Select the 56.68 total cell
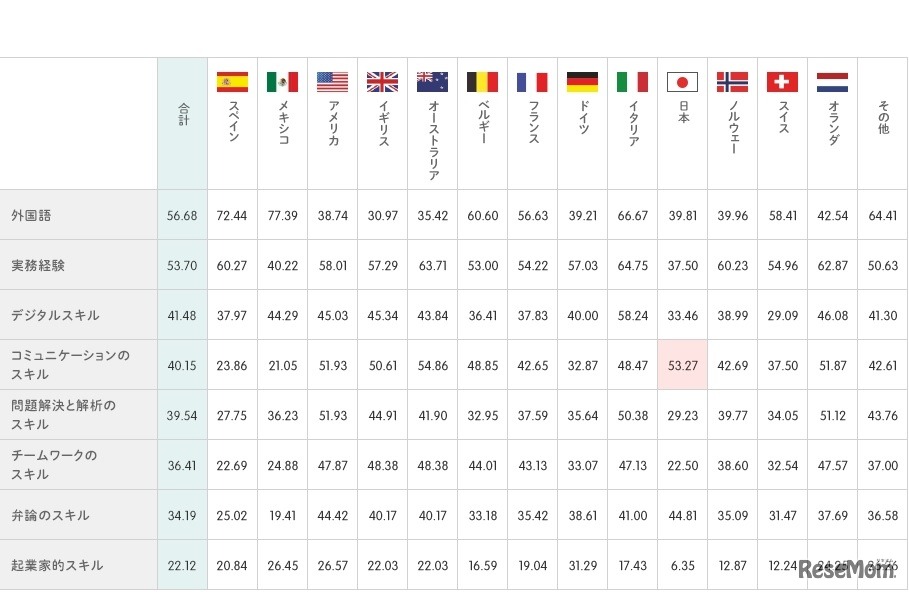This screenshot has width=909, height=592. (182, 215)
